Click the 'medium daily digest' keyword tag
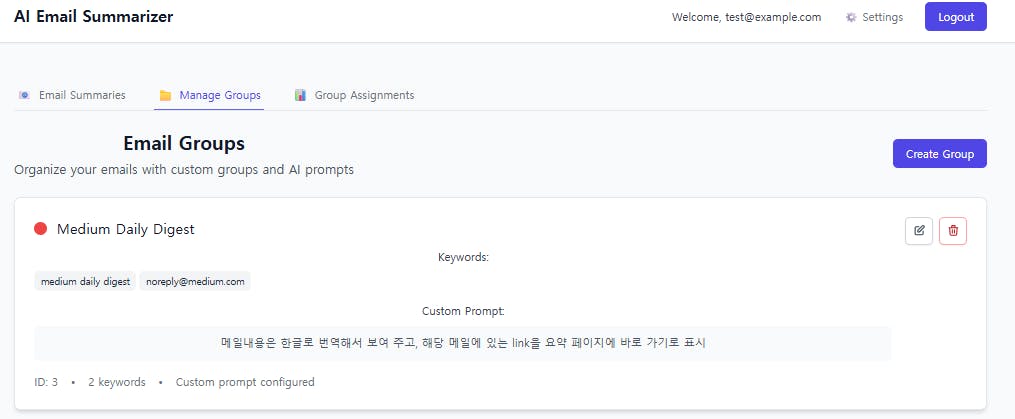Image resolution: width=1015 pixels, height=419 pixels. click(85, 282)
